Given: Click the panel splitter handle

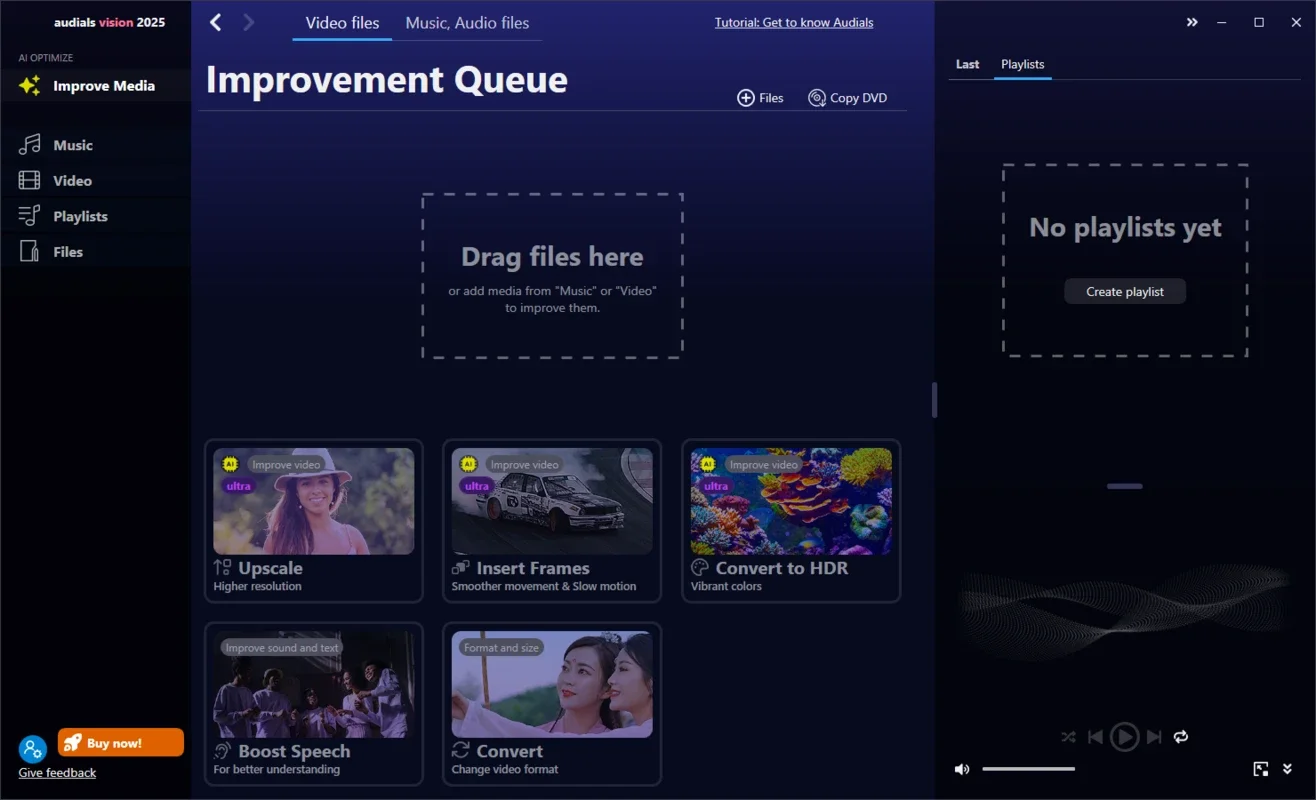Looking at the screenshot, I should [x=934, y=400].
